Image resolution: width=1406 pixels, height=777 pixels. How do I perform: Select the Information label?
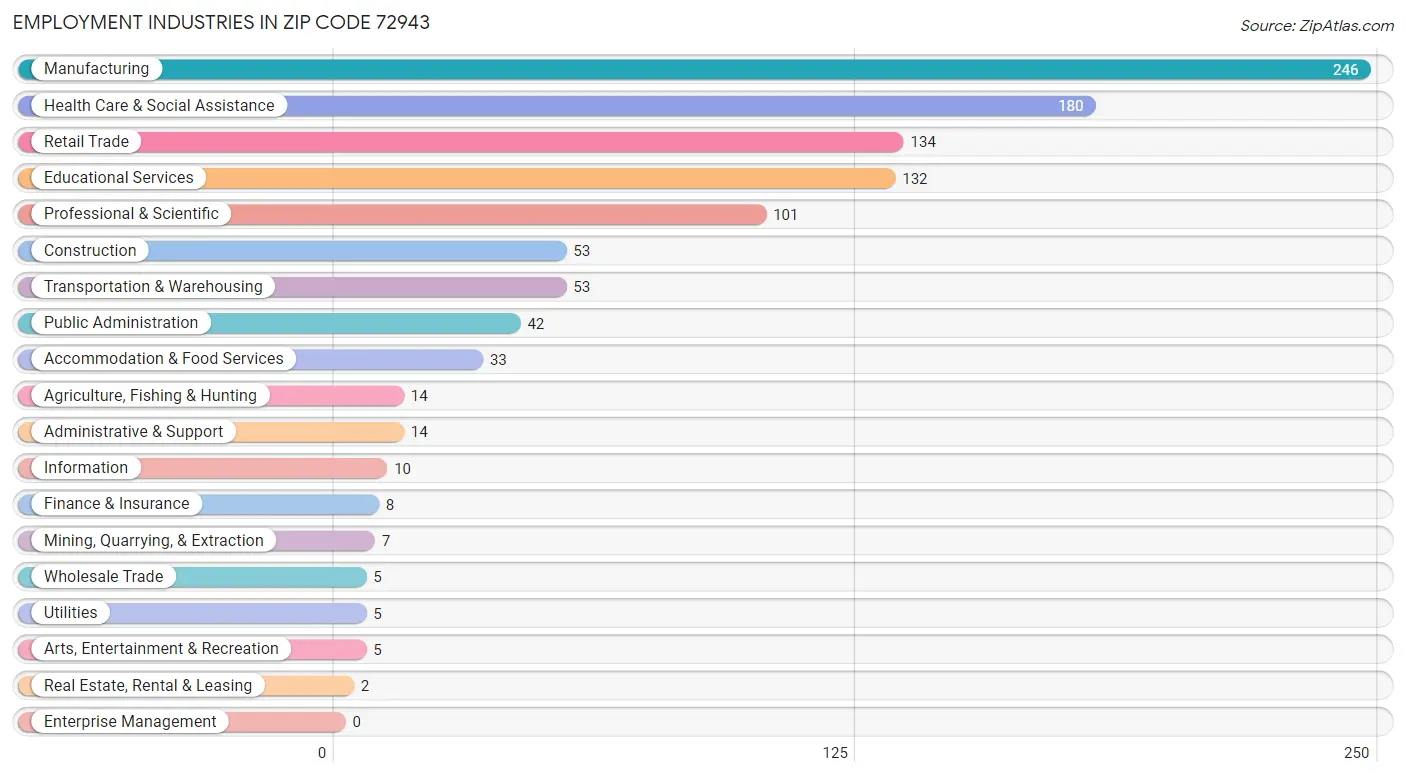[86, 467]
